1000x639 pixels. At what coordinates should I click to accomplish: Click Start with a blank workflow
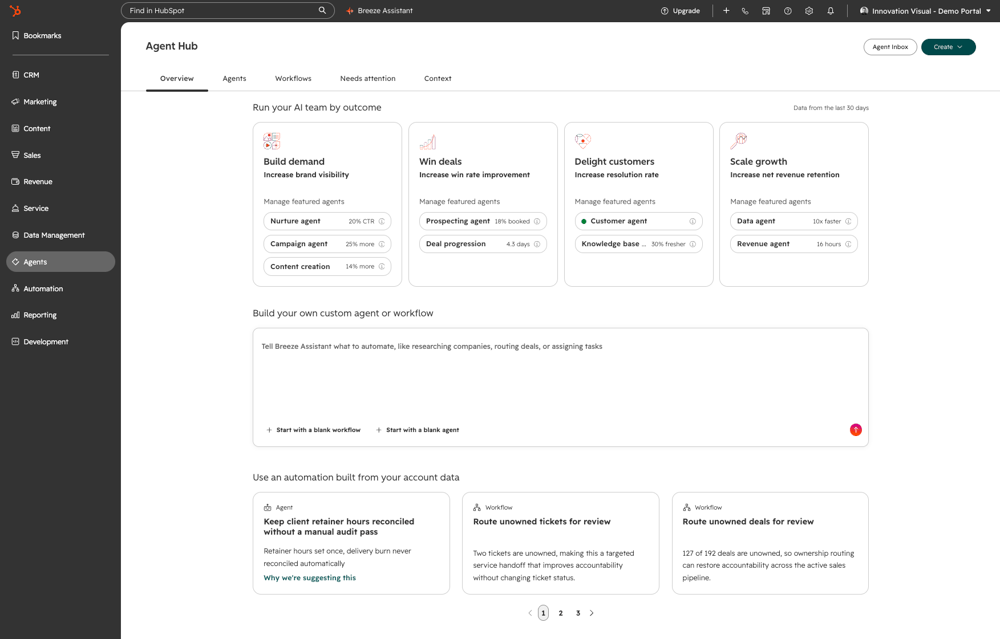click(313, 430)
